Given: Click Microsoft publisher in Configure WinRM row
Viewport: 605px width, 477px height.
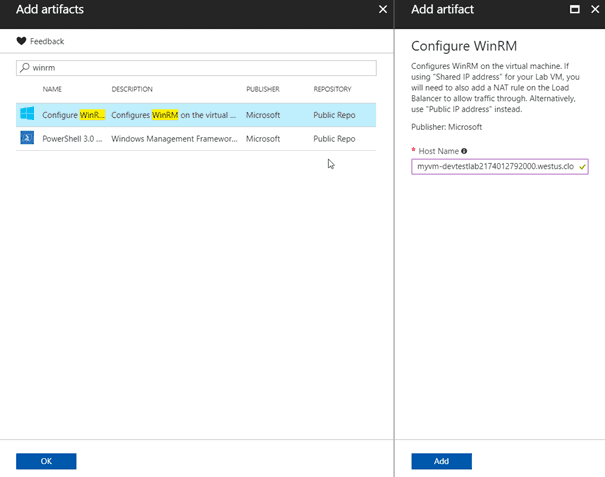Looking at the screenshot, I should tap(263, 115).
